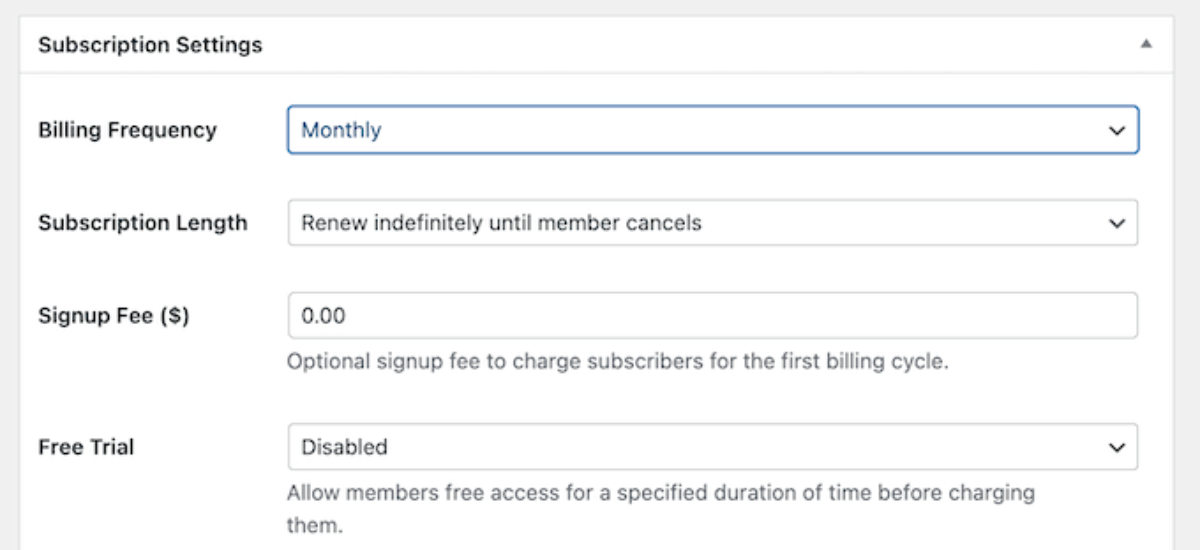Click the 'Disabled' value in Free Trial
1200x550 pixels.
click(344, 447)
